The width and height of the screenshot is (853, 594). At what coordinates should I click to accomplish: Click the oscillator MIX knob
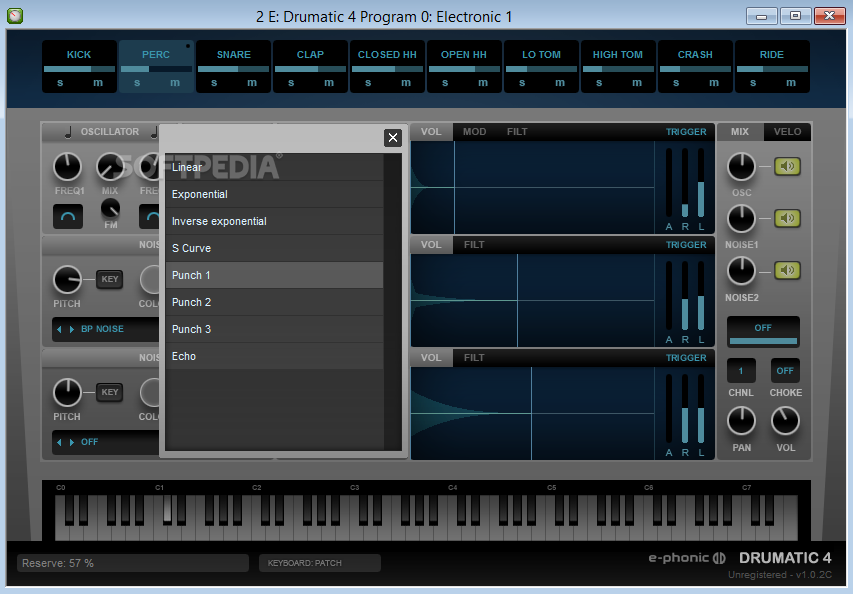click(110, 166)
